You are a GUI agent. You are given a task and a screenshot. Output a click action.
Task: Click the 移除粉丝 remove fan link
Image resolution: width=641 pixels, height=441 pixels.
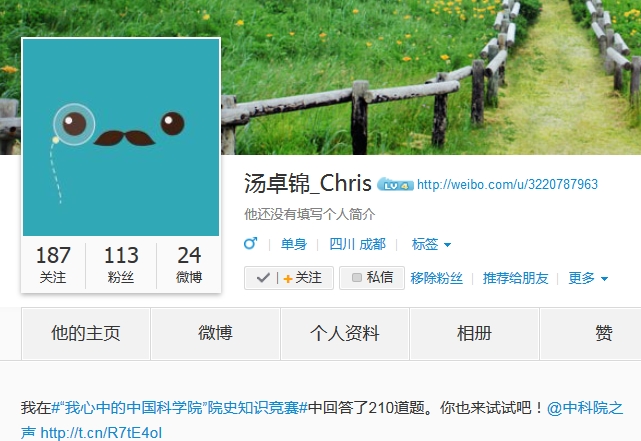[436, 278]
